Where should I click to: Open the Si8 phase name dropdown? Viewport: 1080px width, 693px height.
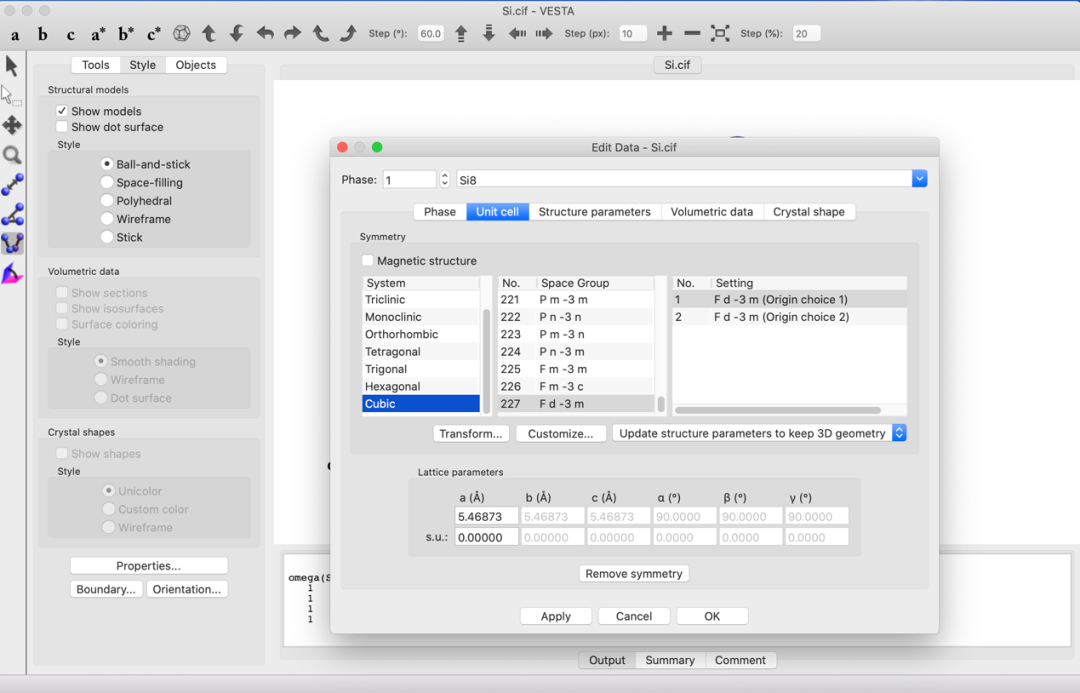(x=919, y=179)
